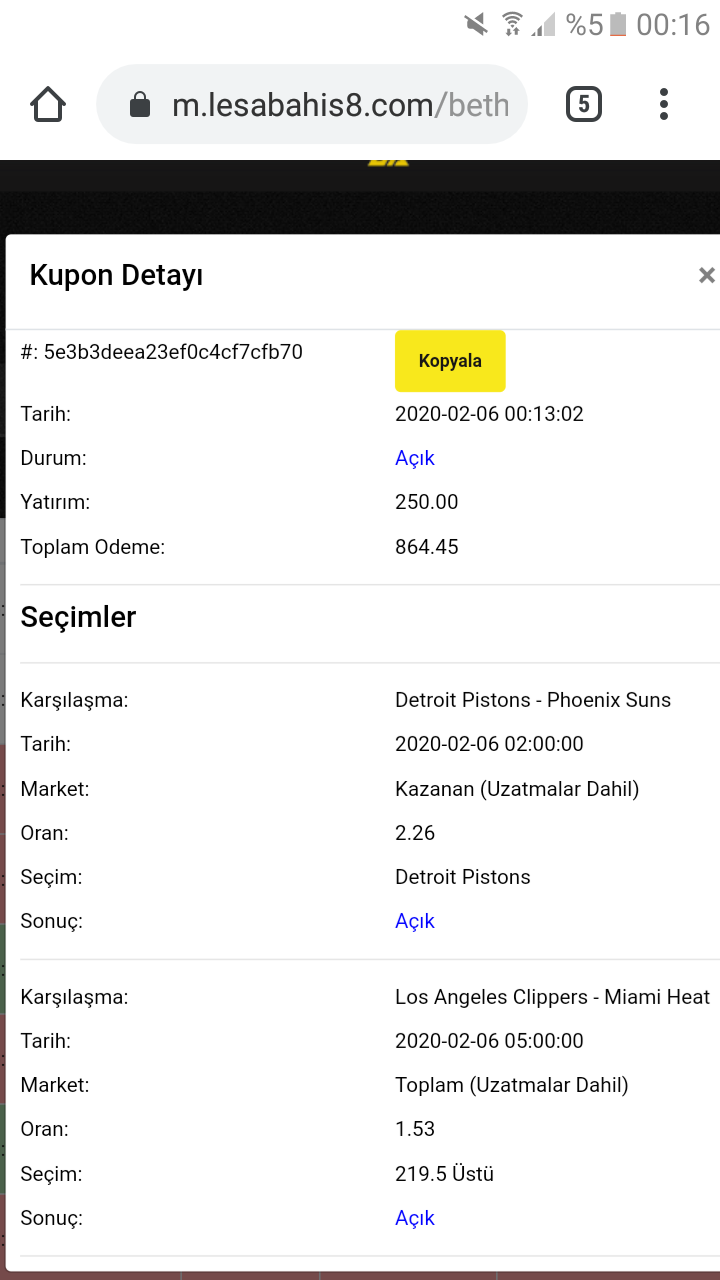Tap the Seçimler section heading
This screenshot has width=720, height=1280.
coord(78,617)
